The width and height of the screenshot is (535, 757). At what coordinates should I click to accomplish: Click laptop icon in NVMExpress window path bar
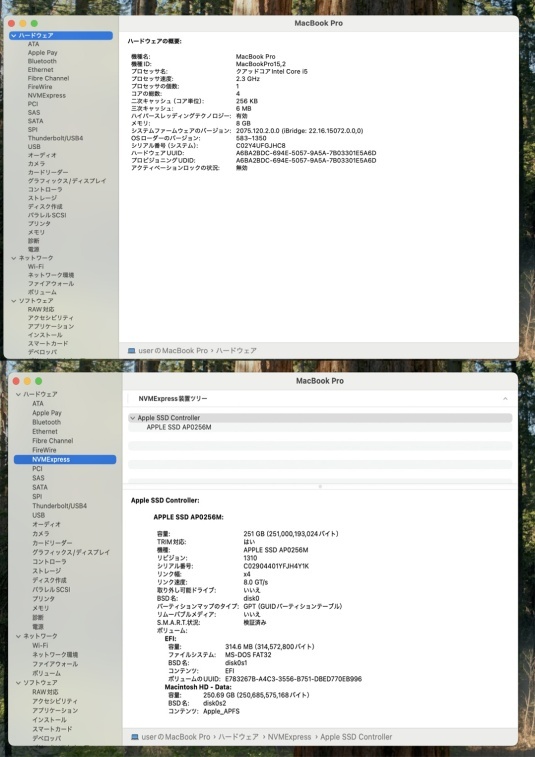pos(135,737)
